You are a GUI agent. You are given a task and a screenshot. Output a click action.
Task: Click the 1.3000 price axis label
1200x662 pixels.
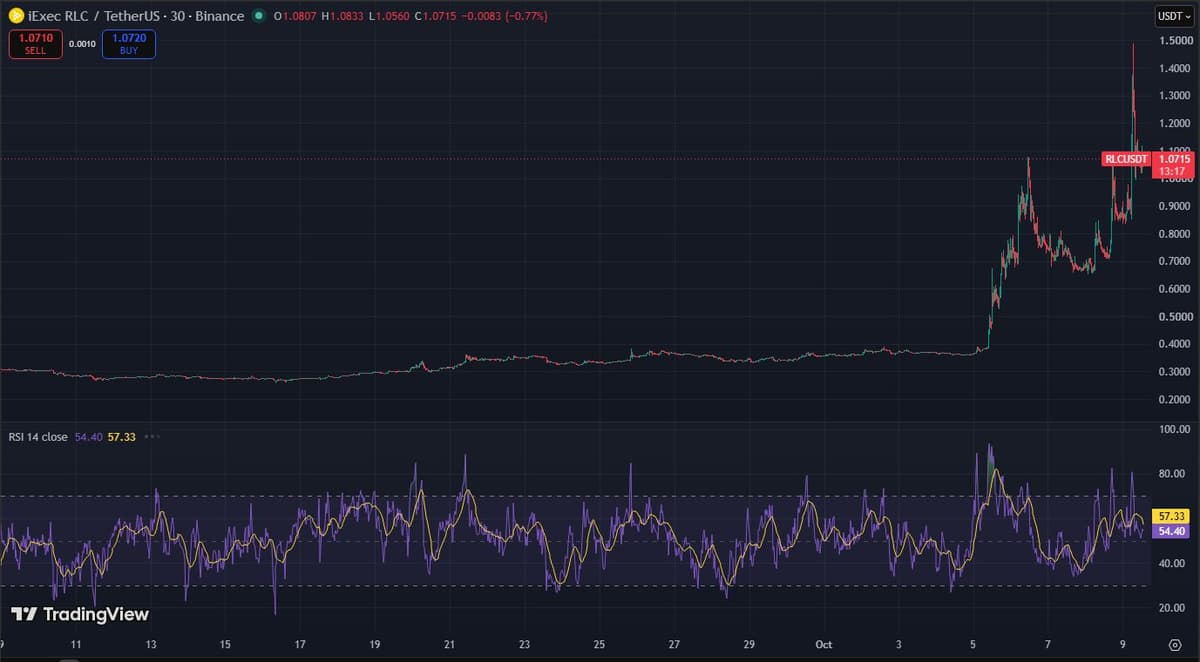(x=1174, y=96)
